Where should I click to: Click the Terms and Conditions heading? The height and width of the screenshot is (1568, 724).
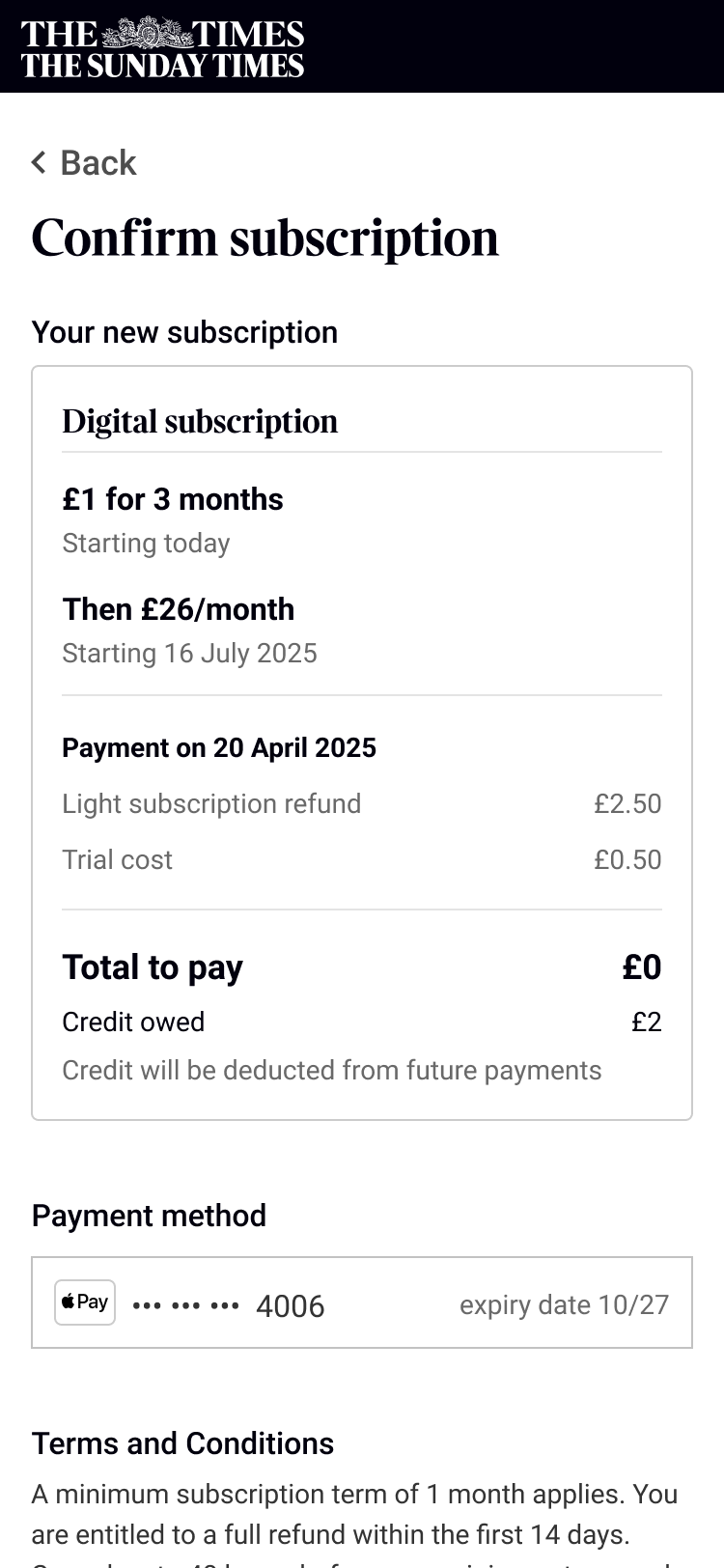[182, 1443]
